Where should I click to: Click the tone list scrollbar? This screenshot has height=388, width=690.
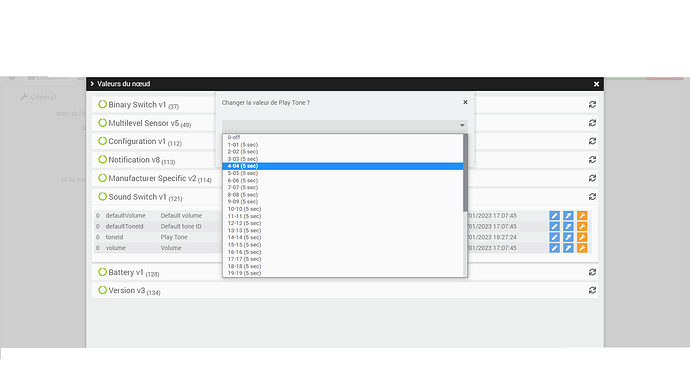pos(465,173)
